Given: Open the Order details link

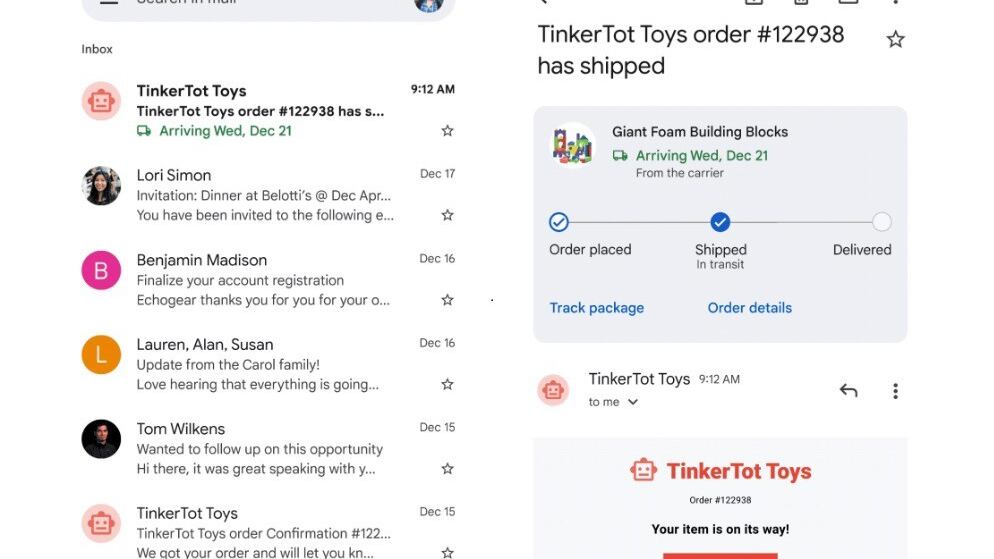Looking at the screenshot, I should pyautogui.click(x=749, y=308).
